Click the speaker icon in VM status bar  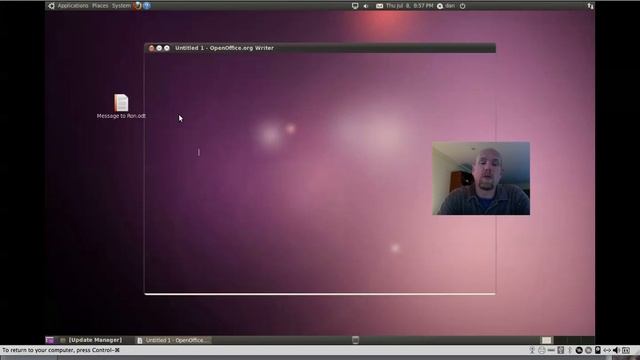click(x=616, y=350)
